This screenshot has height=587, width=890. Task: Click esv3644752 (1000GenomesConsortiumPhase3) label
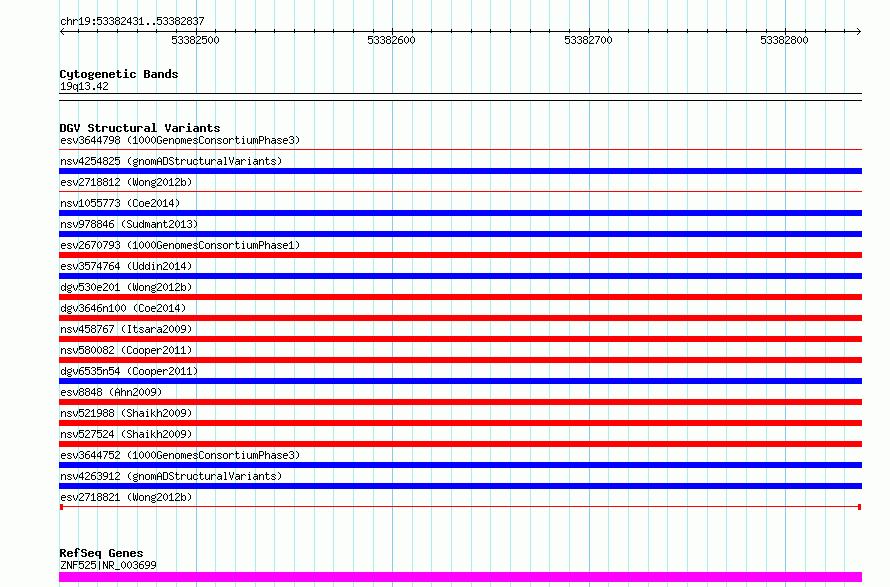[x=180, y=455]
